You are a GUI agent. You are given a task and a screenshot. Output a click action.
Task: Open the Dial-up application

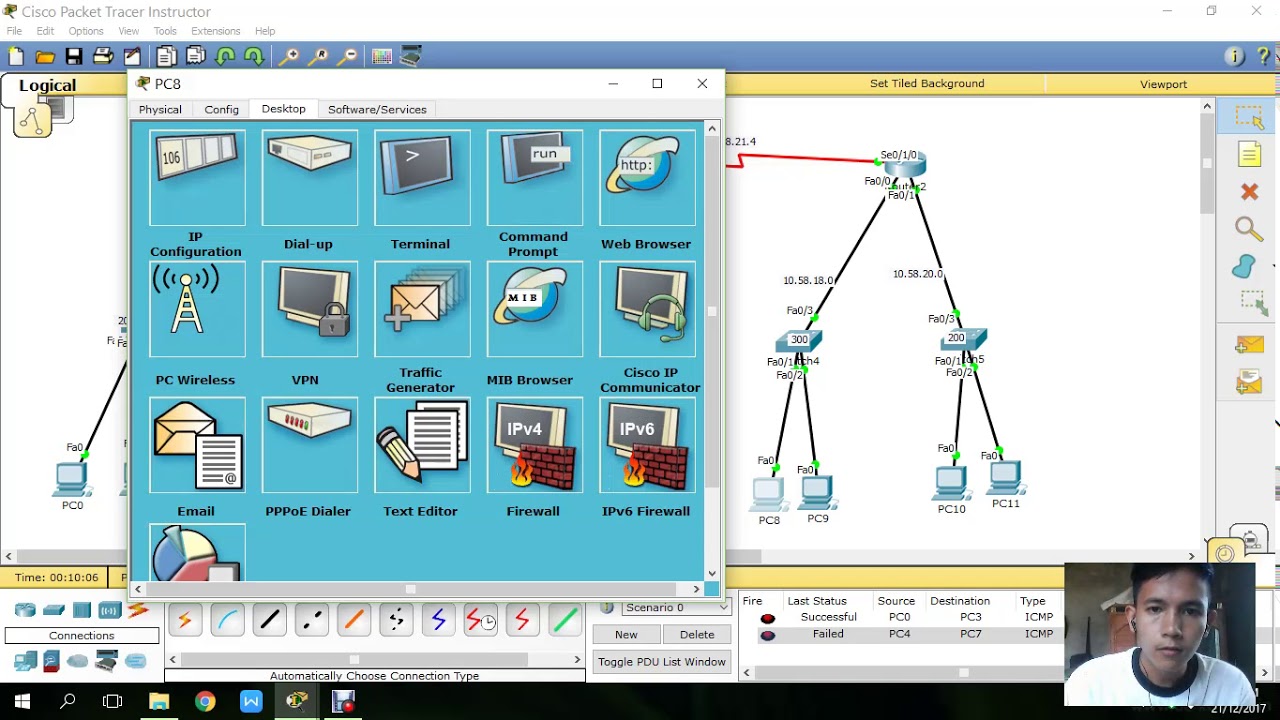click(x=309, y=178)
